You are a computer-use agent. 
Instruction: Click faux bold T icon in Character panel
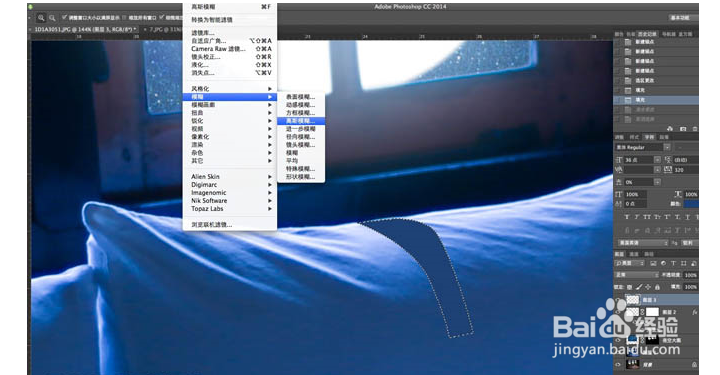627,217
